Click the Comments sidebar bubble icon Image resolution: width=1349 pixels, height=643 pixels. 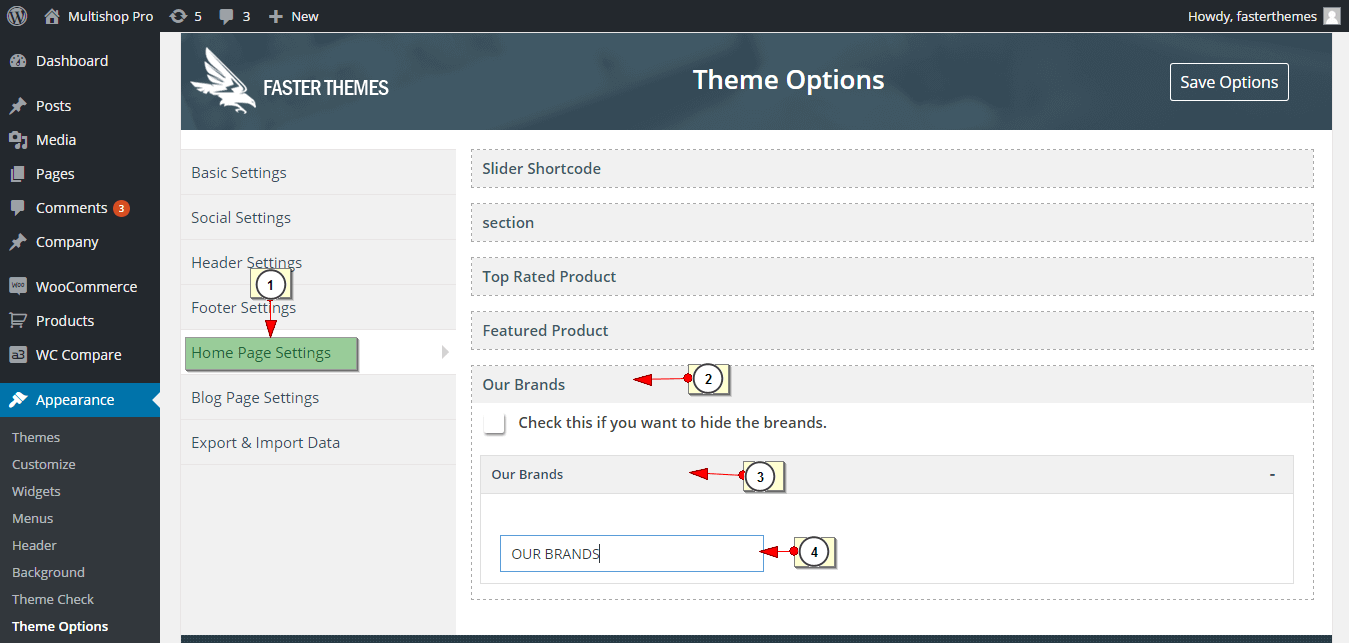click(18, 208)
